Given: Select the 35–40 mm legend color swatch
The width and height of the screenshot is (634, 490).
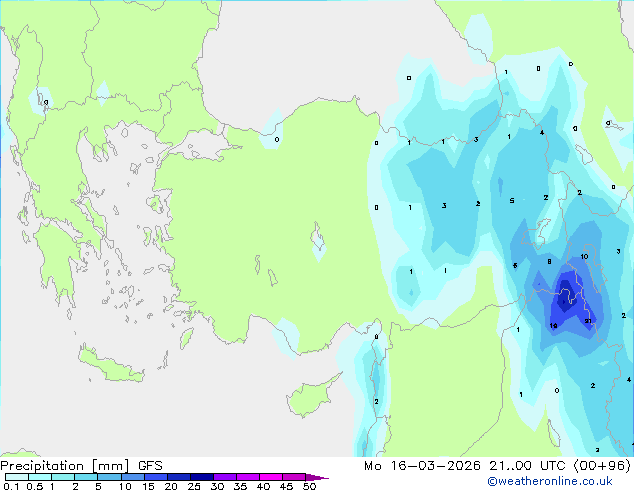Looking at the screenshot, I should coord(247,477).
